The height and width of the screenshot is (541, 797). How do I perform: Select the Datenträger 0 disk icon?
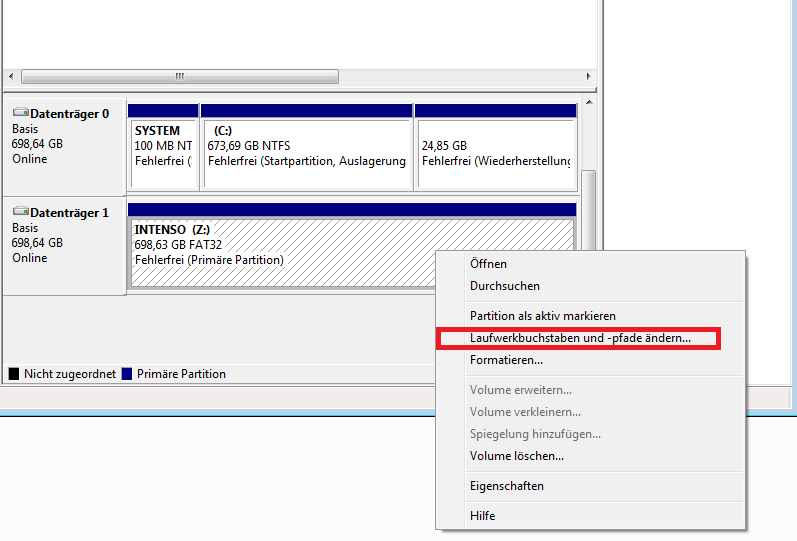pos(20,112)
